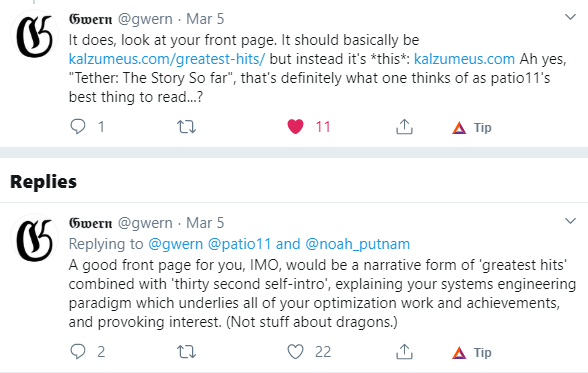The image size is (588, 373).
Task: Retweet the reply about narrative front page
Action: [186, 352]
